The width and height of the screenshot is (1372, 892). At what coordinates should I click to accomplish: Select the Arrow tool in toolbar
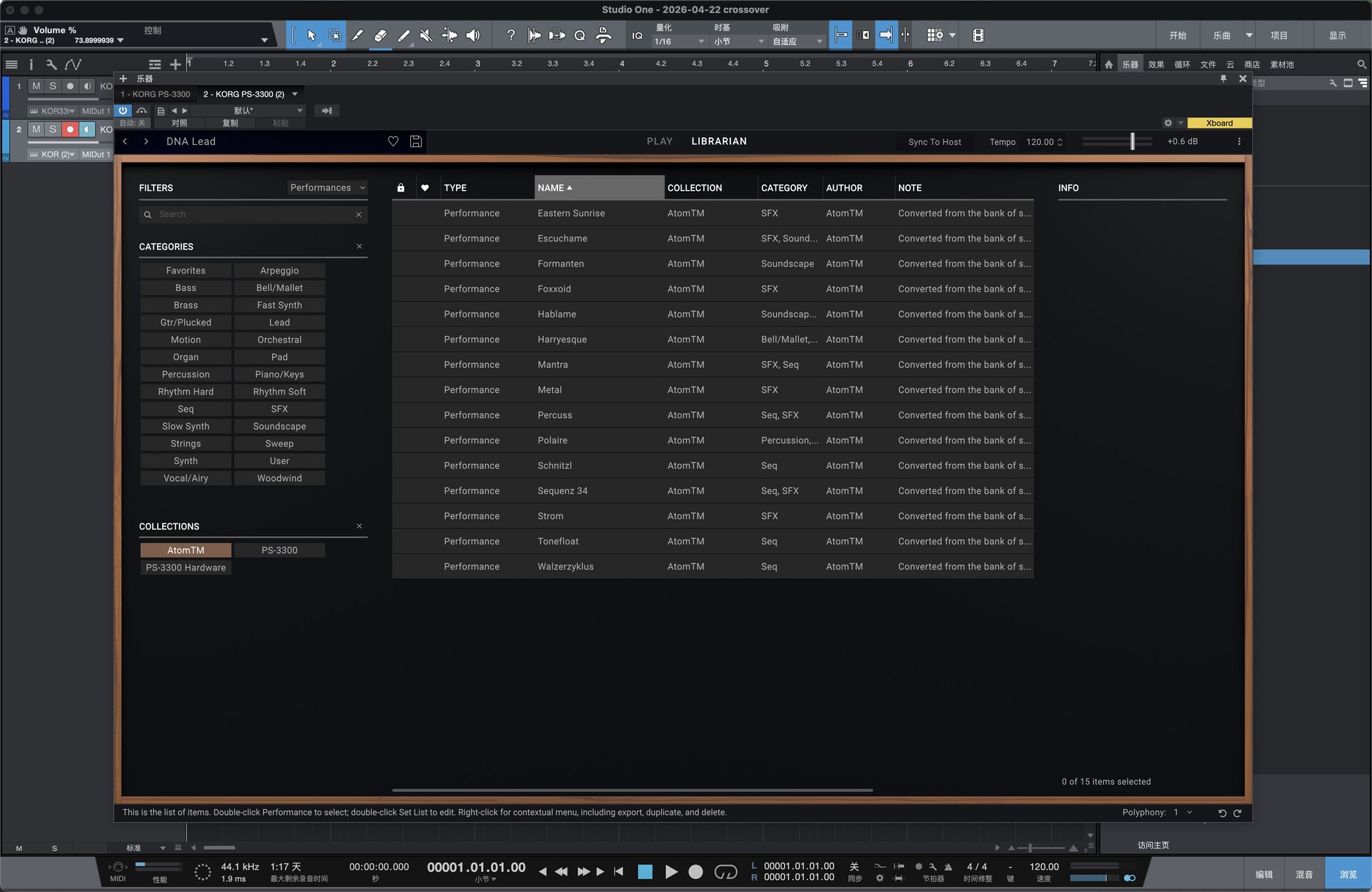pos(312,35)
